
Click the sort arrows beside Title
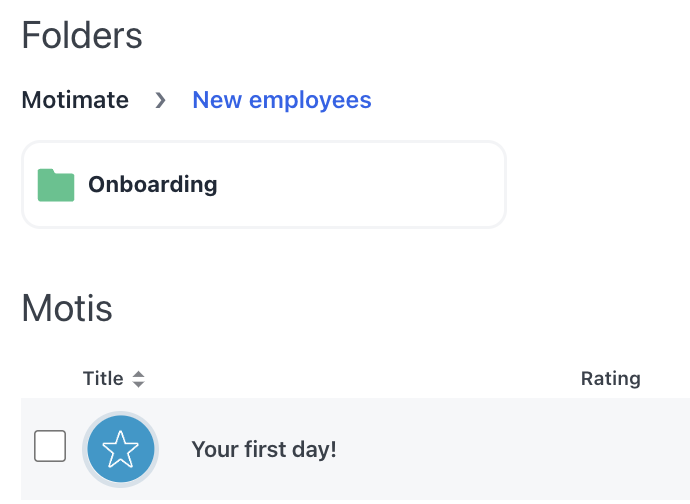coord(138,379)
